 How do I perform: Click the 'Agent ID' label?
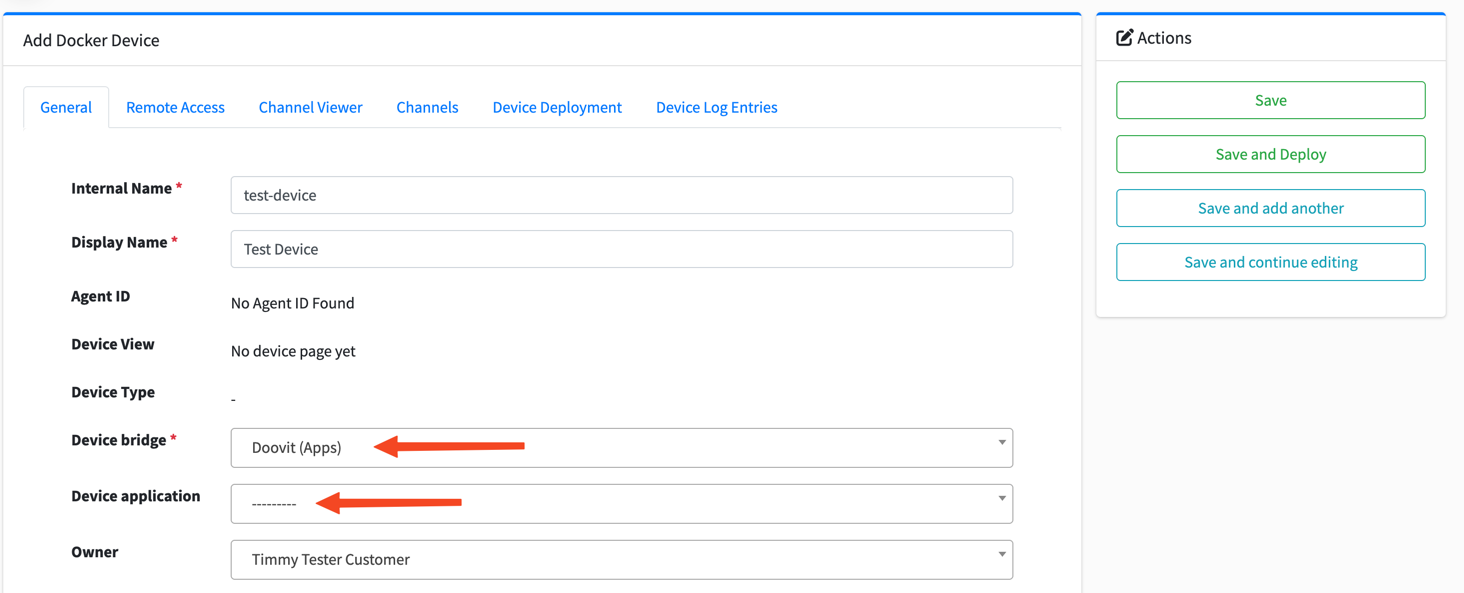(100, 296)
